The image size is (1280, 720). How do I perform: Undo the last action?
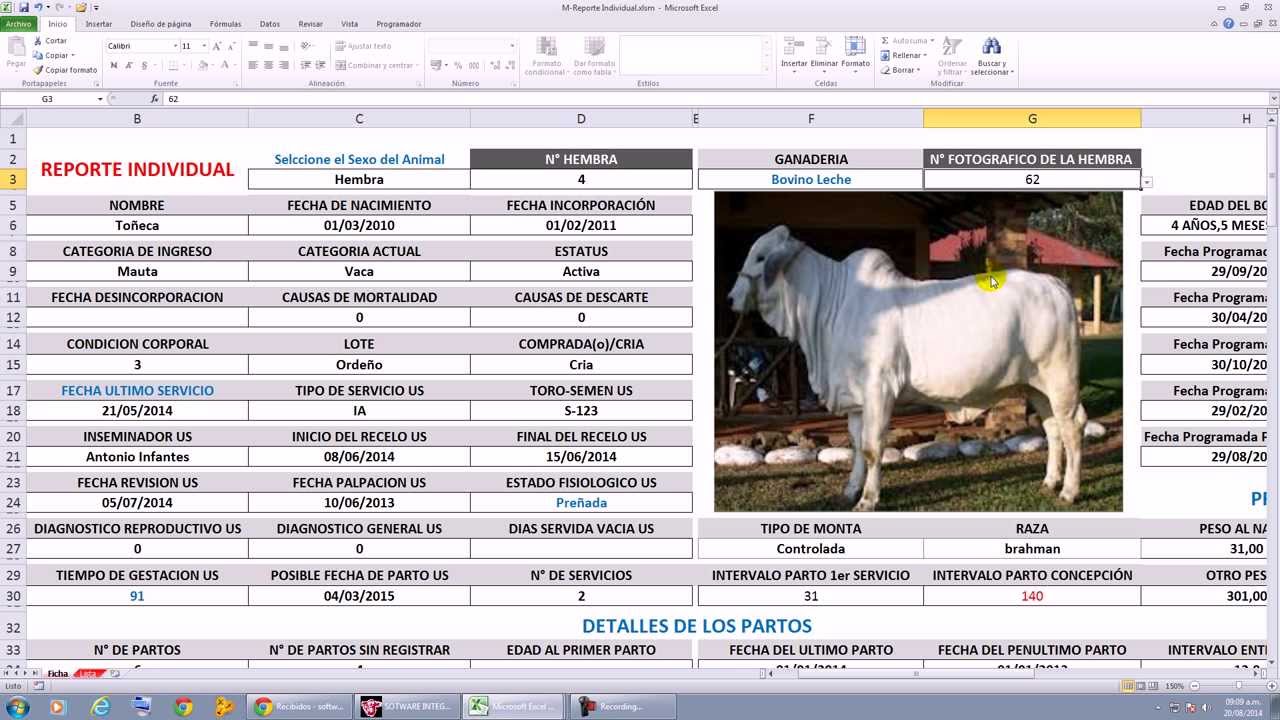tap(38, 7)
